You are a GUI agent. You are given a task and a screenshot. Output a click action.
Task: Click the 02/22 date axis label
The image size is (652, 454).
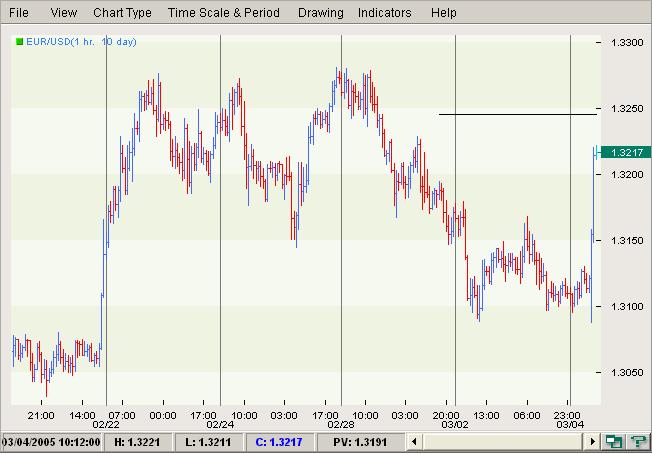[106, 424]
